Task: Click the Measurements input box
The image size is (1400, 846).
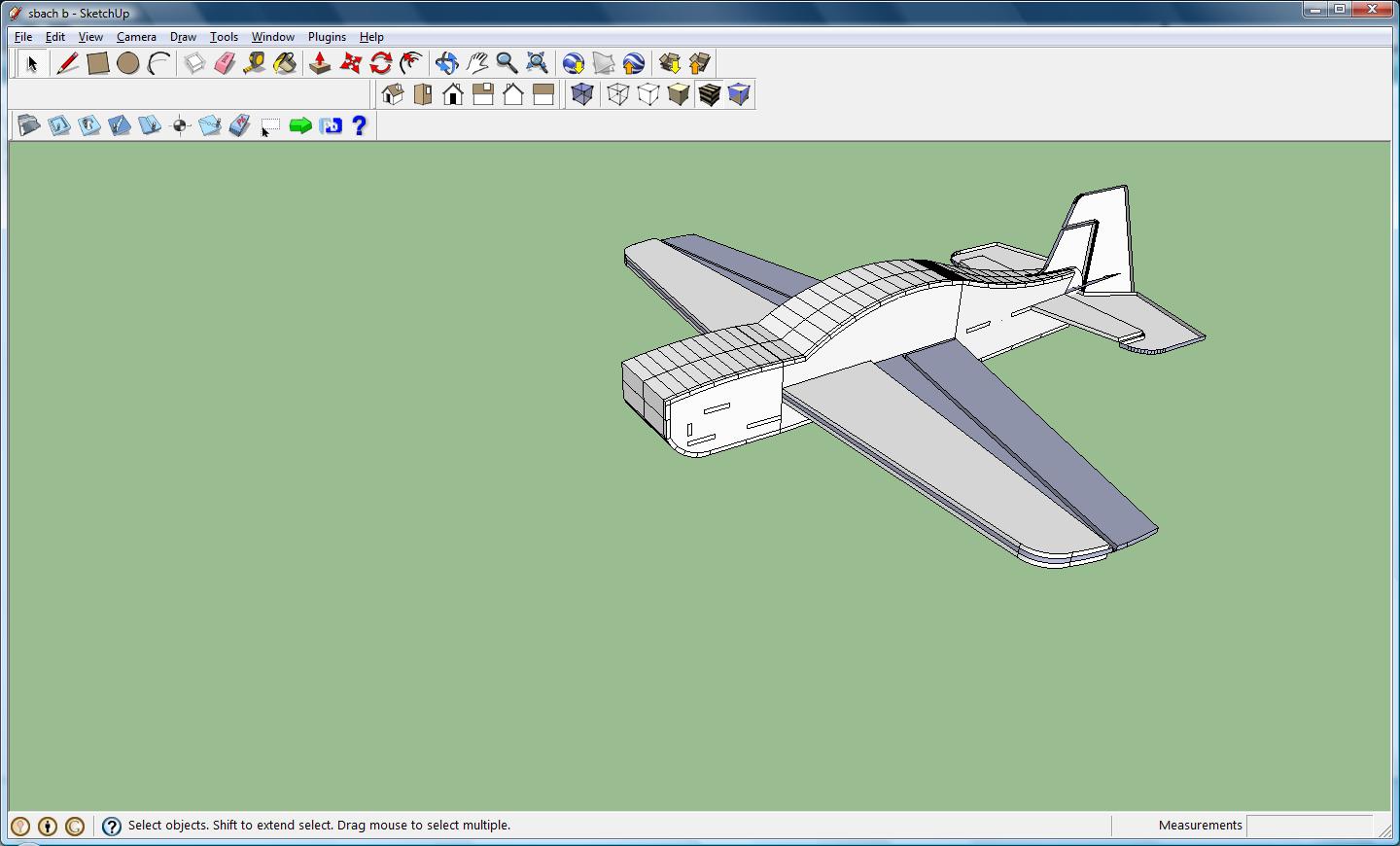Action: pyautogui.click(x=1309, y=826)
